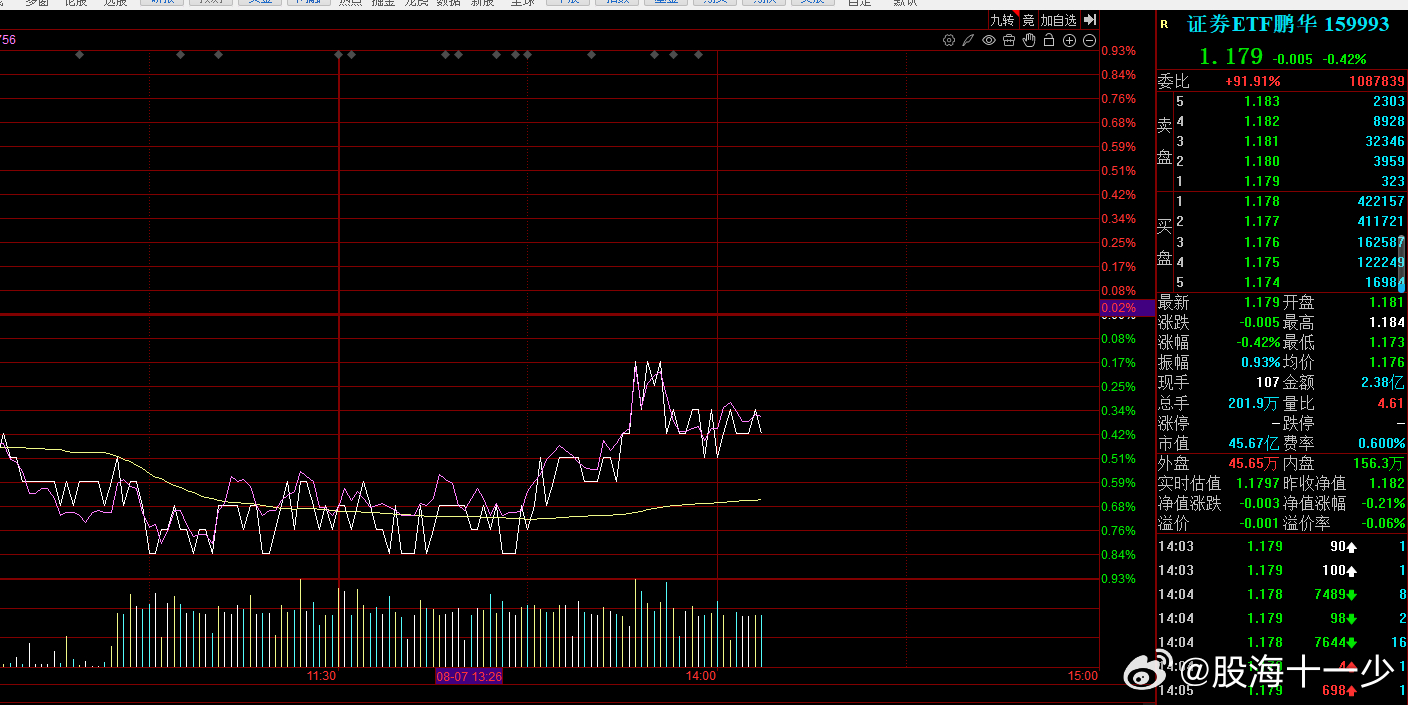This screenshot has width=1408, height=705.
Task: Click the 内盘 value 156.3万
Action: pos(1381,463)
